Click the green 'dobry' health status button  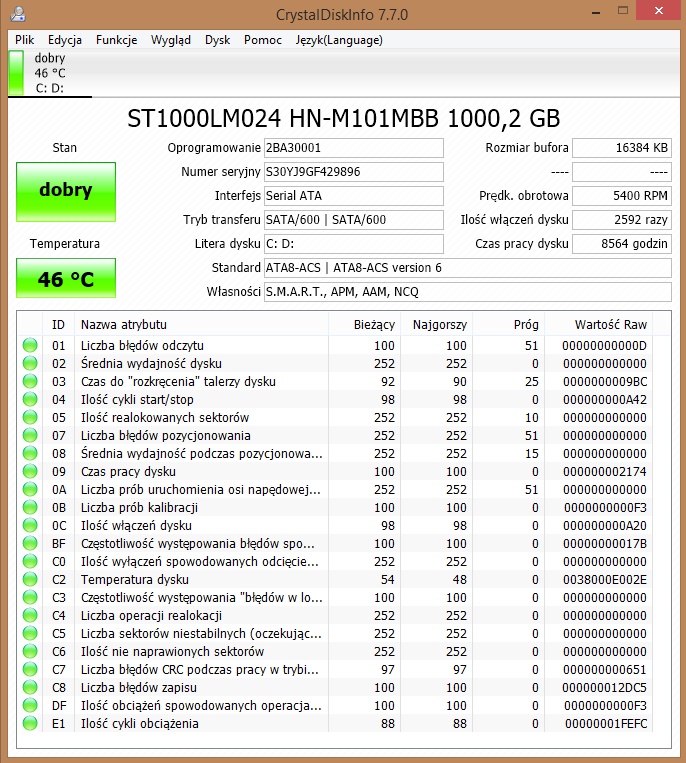(x=66, y=192)
